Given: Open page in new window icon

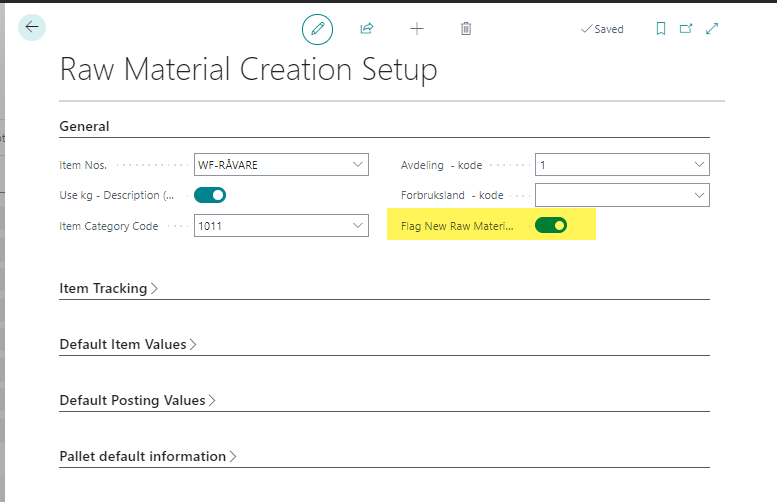Looking at the screenshot, I should tap(686, 29).
